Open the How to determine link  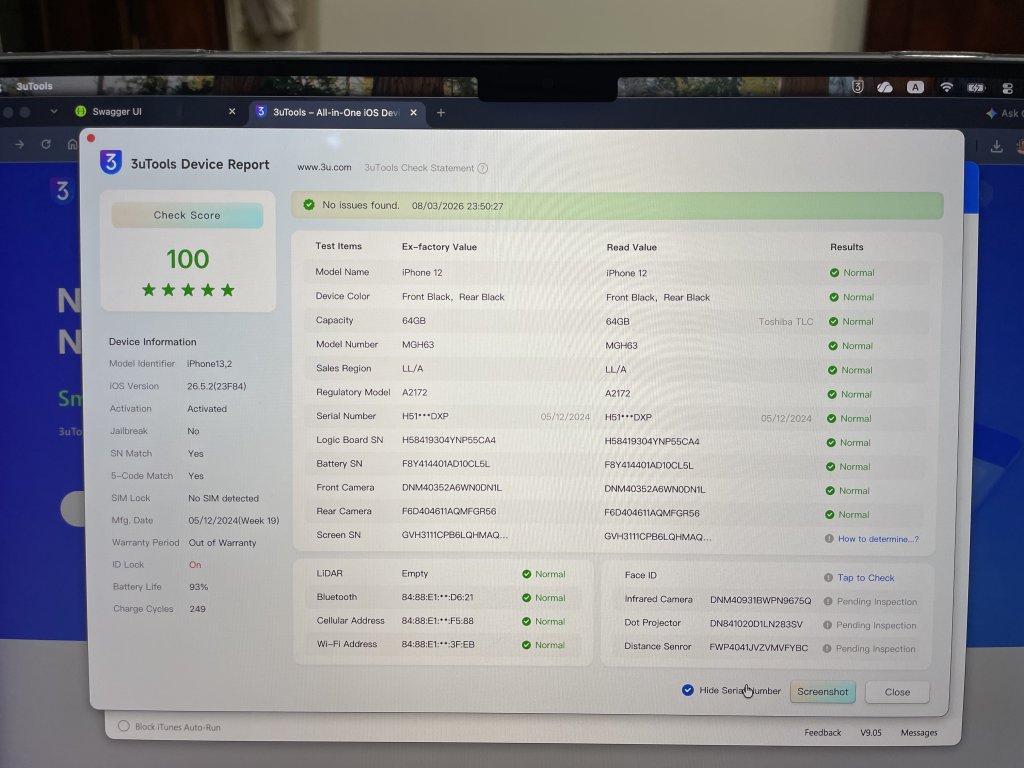878,539
